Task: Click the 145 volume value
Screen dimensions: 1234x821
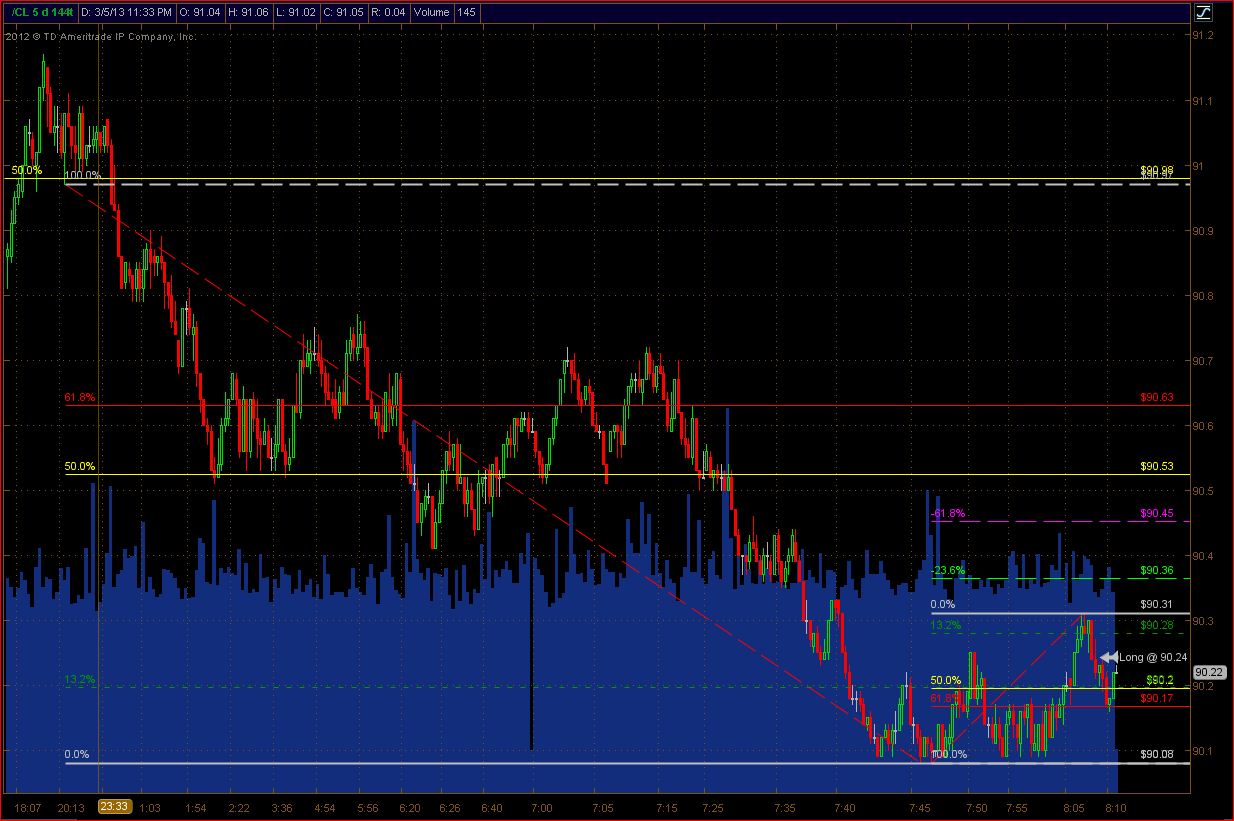Action: coord(467,13)
